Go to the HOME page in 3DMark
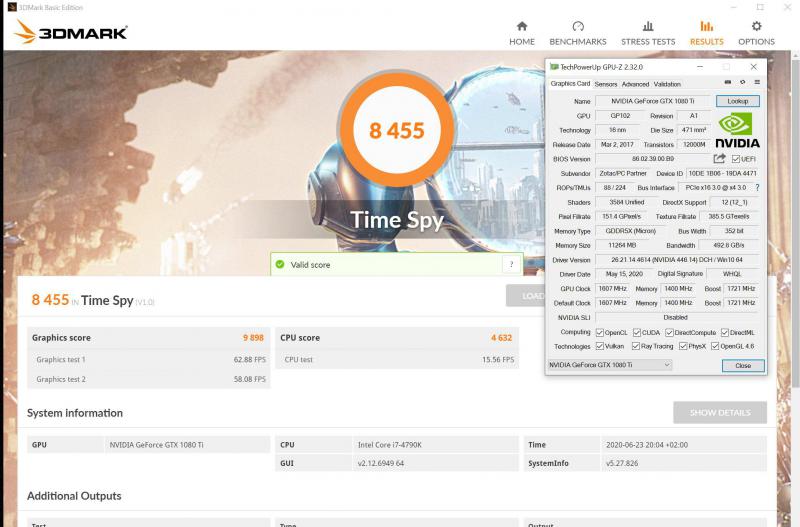 [x=521, y=32]
